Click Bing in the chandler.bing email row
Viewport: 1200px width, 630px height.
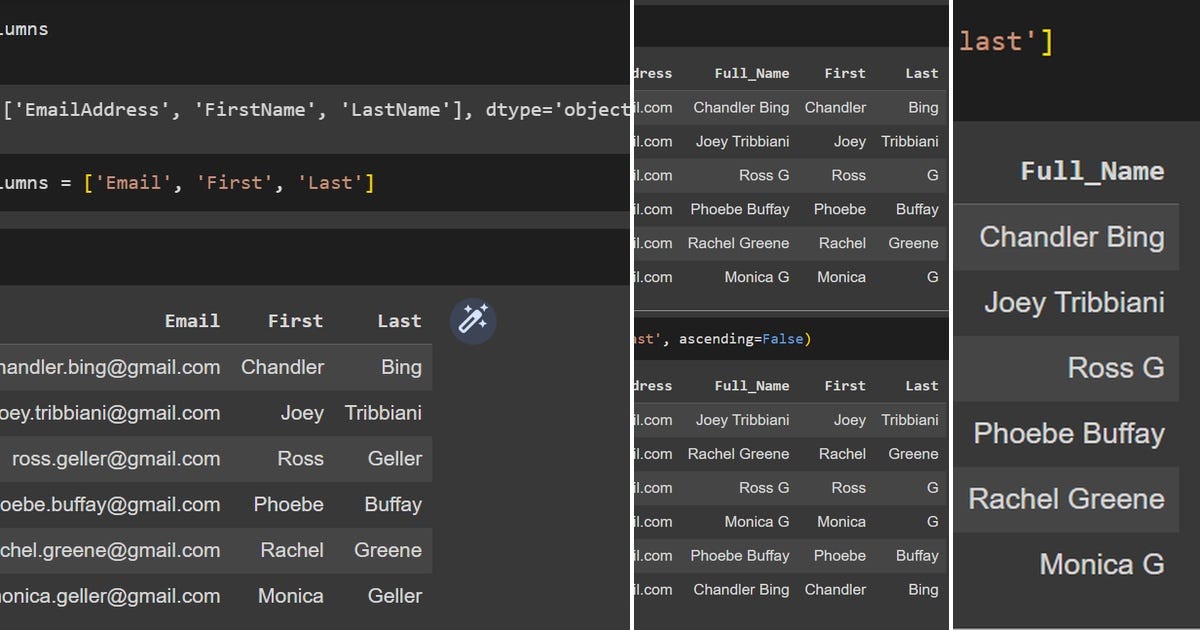(401, 367)
